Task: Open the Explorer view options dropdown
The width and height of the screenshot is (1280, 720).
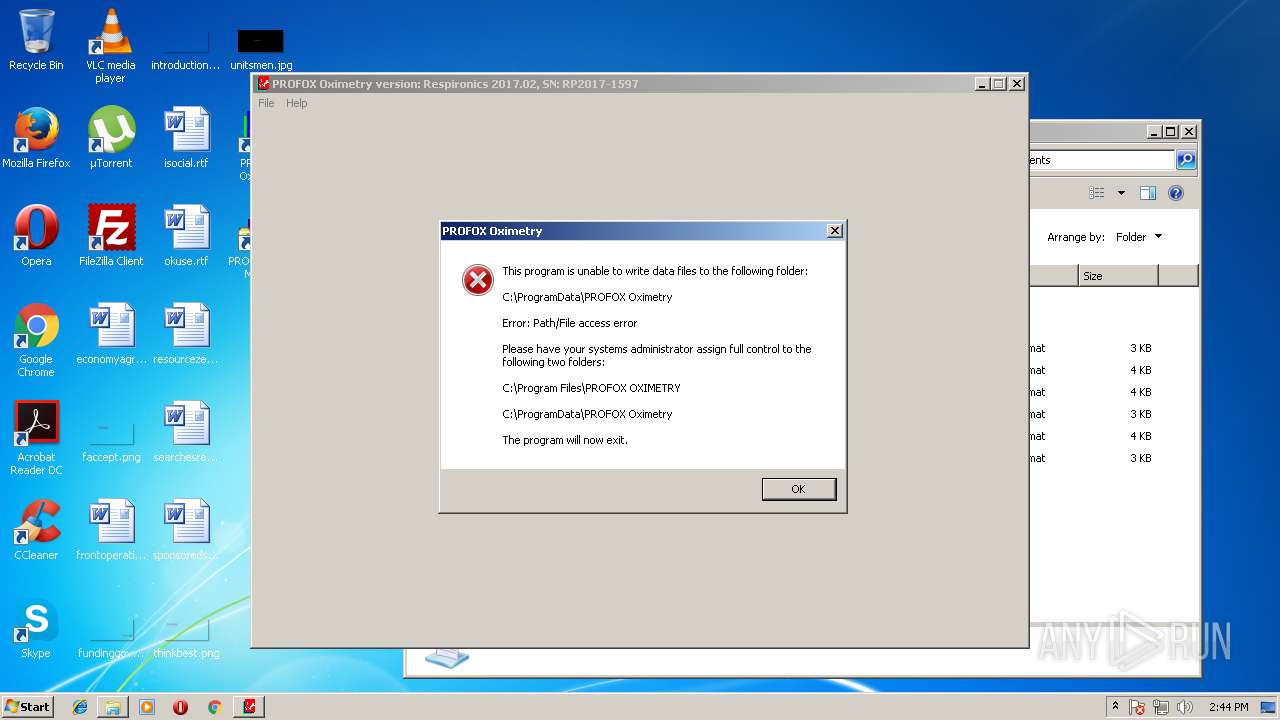Action: 1121,193
